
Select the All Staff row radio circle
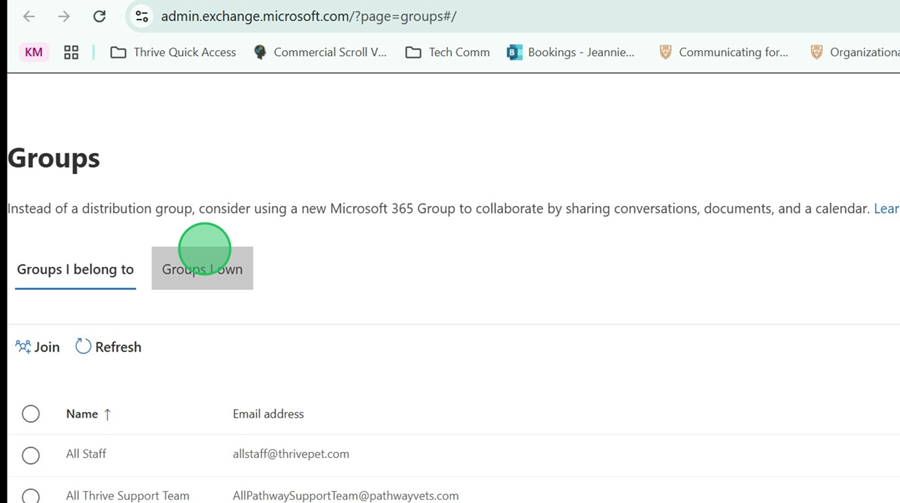pos(31,455)
